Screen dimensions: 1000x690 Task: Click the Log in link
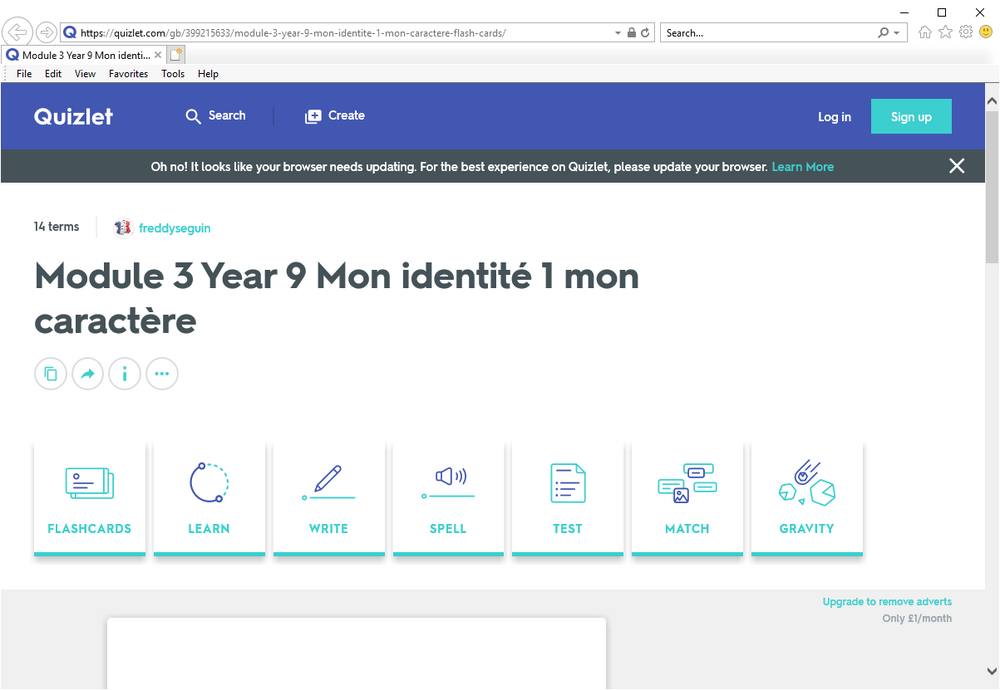(x=834, y=117)
